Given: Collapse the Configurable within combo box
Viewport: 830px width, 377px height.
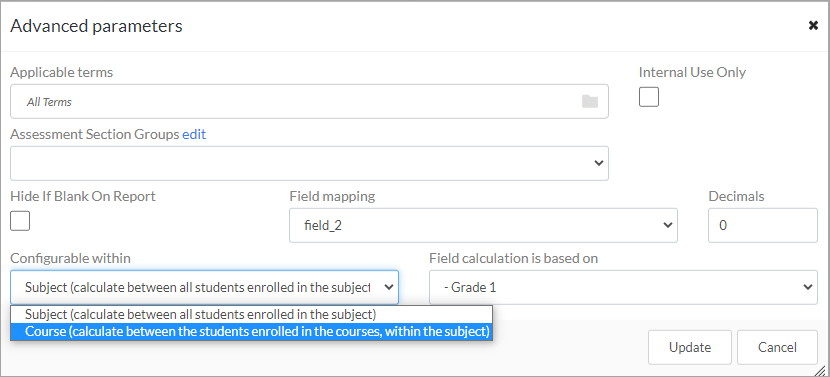Looking at the screenshot, I should tap(204, 287).
